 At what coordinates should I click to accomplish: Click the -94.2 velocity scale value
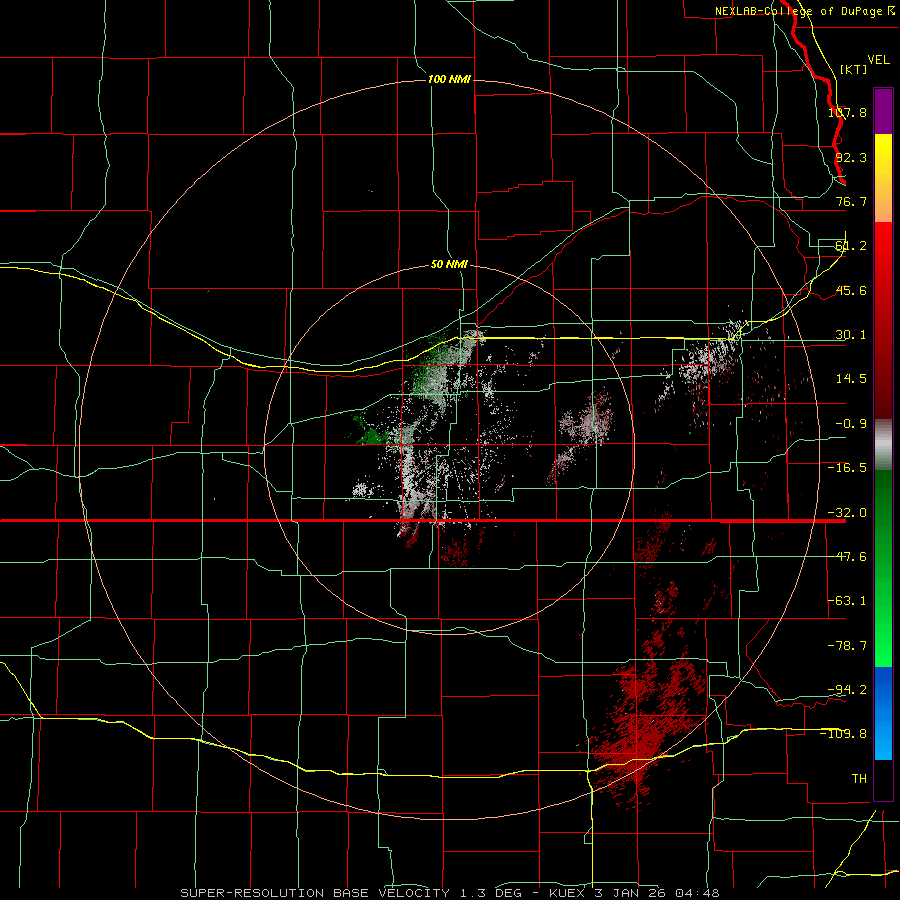847,689
